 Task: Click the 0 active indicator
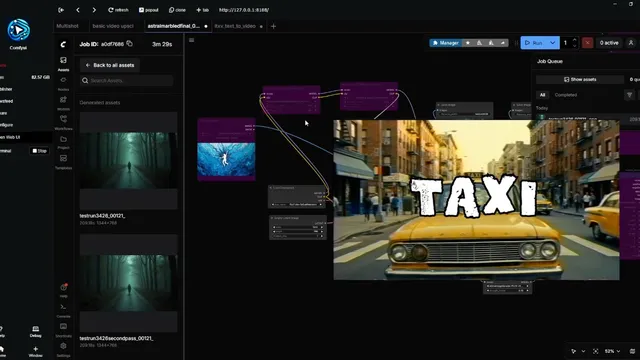pyautogui.click(x=609, y=43)
